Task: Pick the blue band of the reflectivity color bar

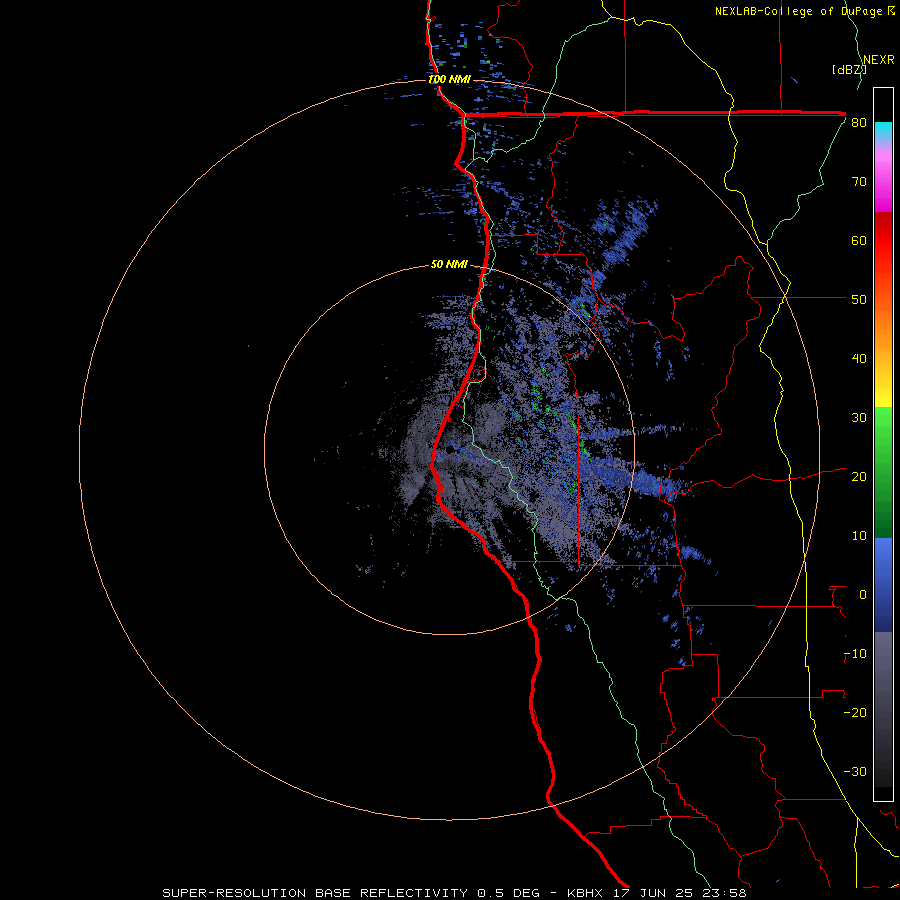Action: click(883, 585)
